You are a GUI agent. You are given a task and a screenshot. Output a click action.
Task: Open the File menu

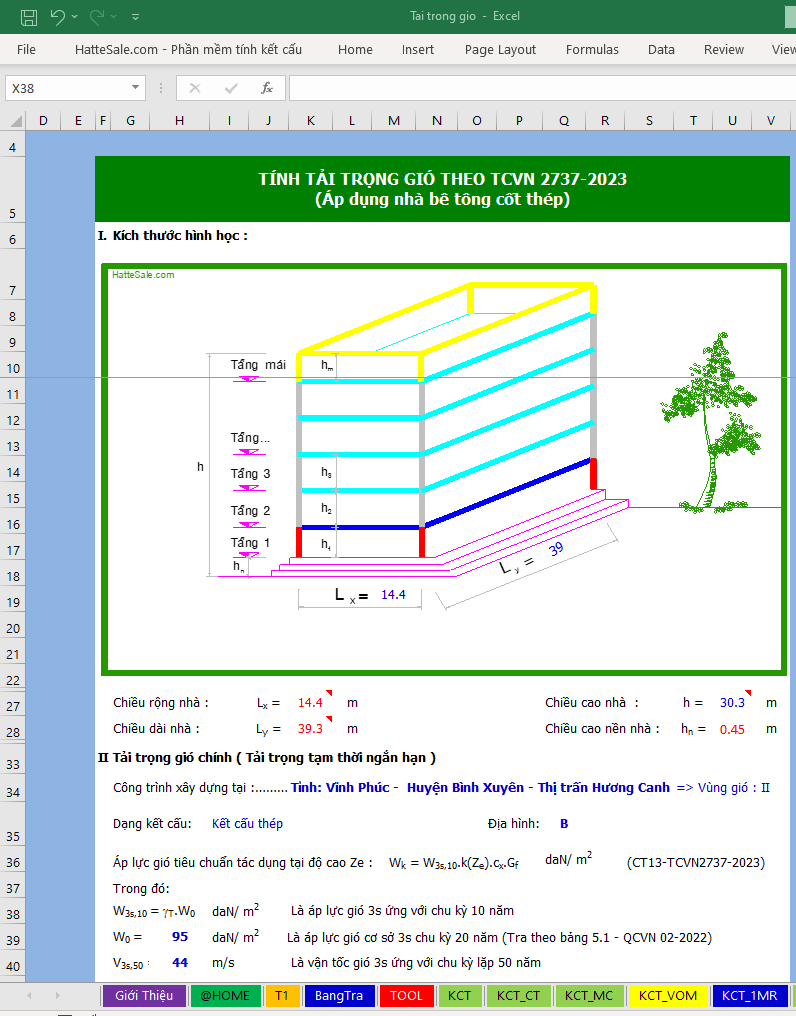26,49
